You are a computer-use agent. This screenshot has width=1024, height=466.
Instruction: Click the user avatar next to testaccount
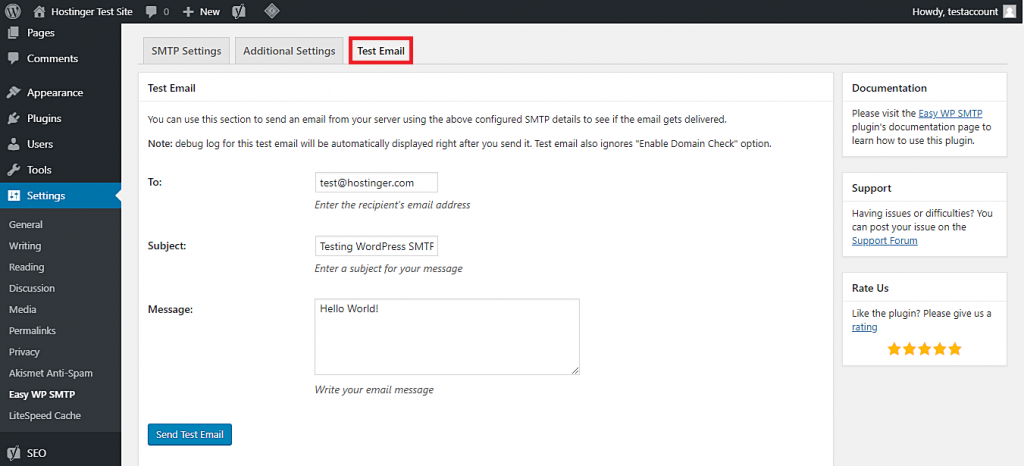[1010, 11]
